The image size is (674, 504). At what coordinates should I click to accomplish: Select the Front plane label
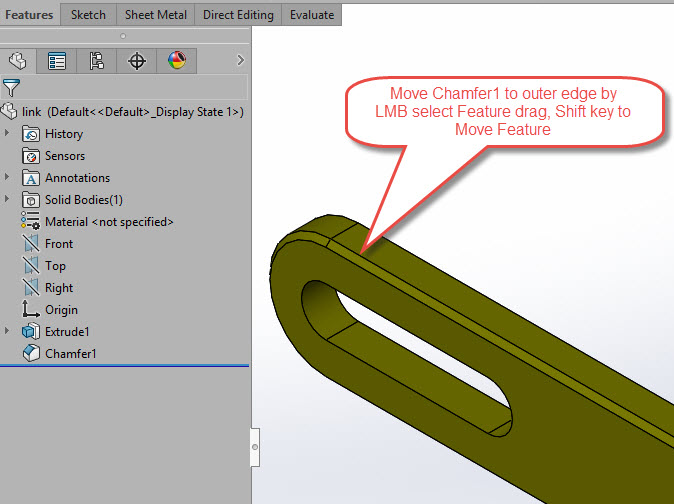(59, 244)
